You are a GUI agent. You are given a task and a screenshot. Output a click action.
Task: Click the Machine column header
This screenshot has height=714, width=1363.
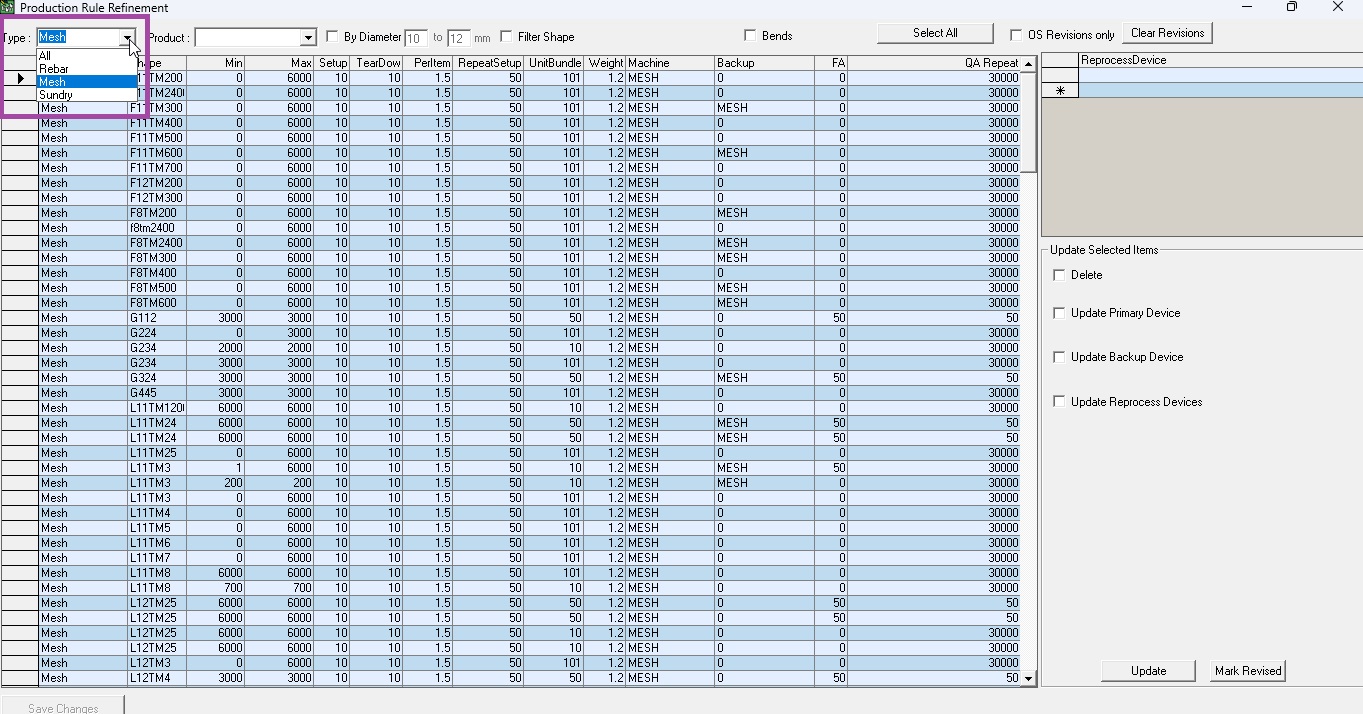click(670, 63)
